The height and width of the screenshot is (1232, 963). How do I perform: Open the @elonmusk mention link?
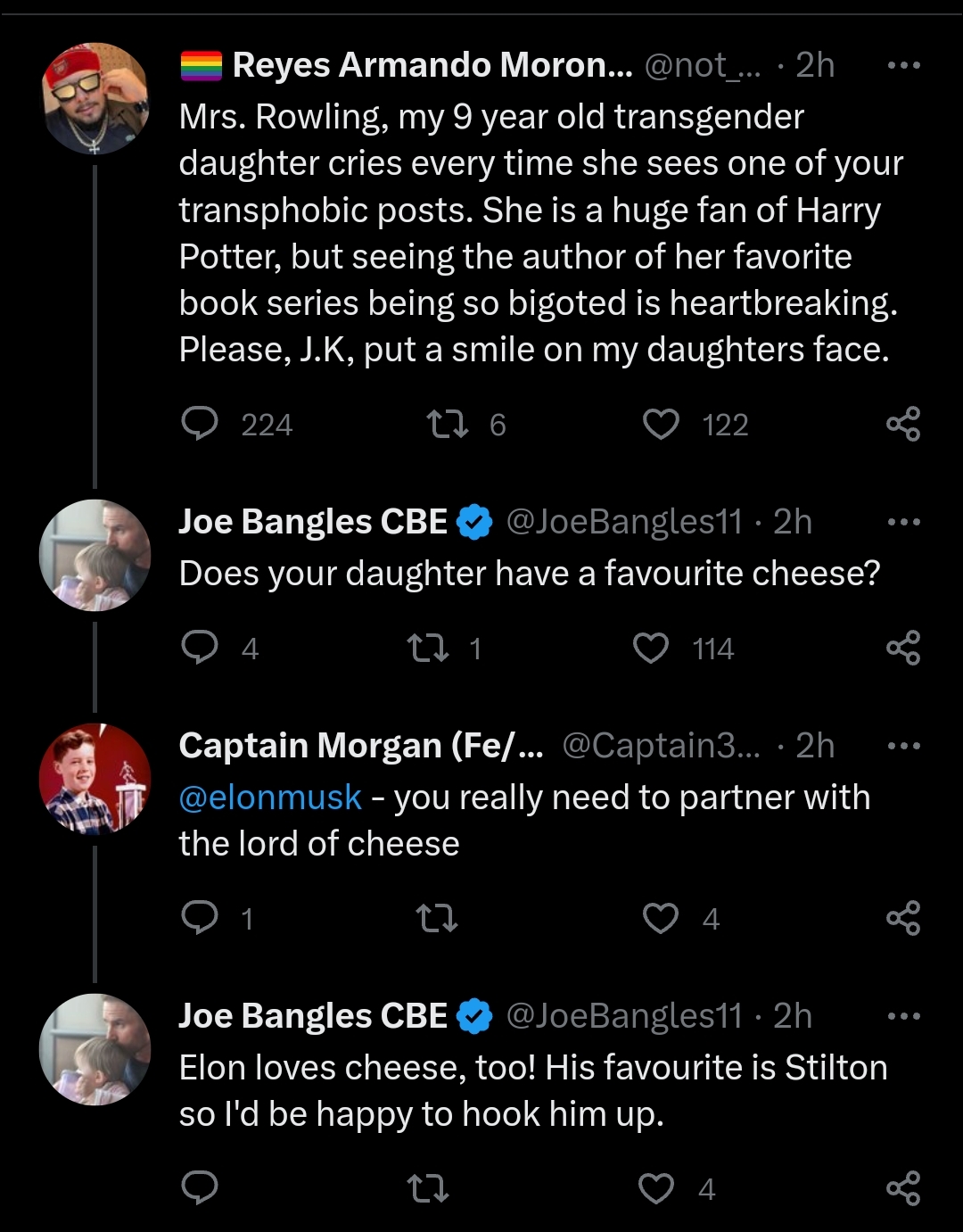[270, 797]
